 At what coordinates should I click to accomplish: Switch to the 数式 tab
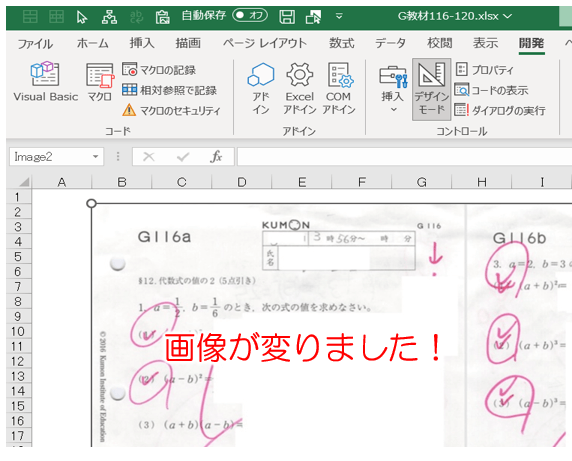point(342,43)
